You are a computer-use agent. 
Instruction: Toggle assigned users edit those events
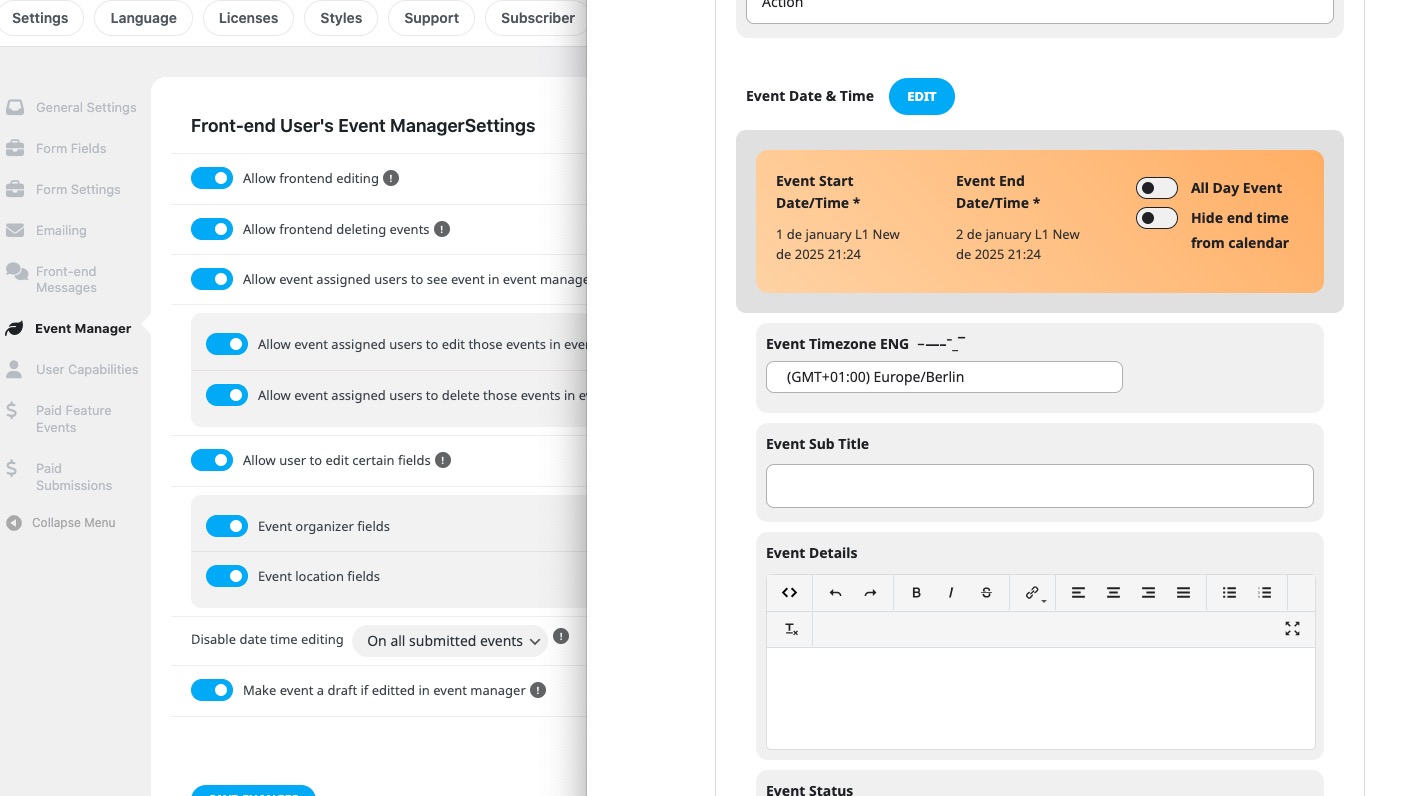(x=227, y=344)
